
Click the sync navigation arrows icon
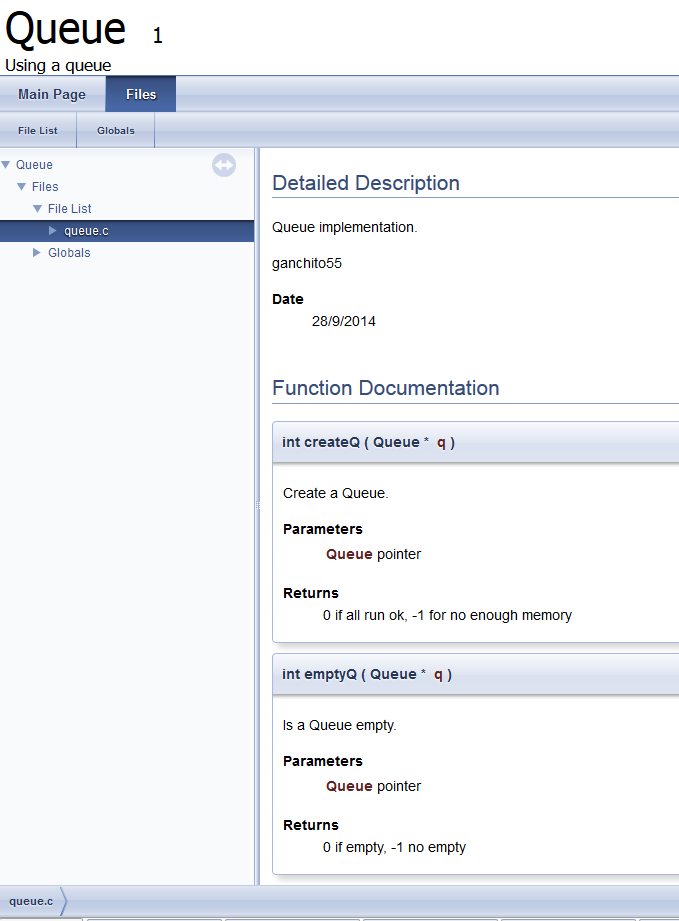click(x=224, y=165)
